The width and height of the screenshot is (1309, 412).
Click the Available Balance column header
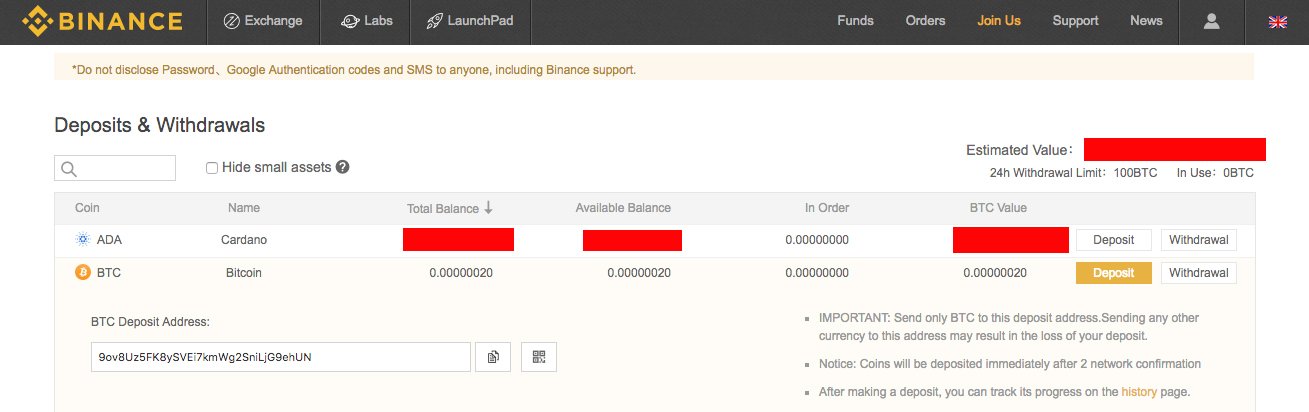[x=623, y=208]
